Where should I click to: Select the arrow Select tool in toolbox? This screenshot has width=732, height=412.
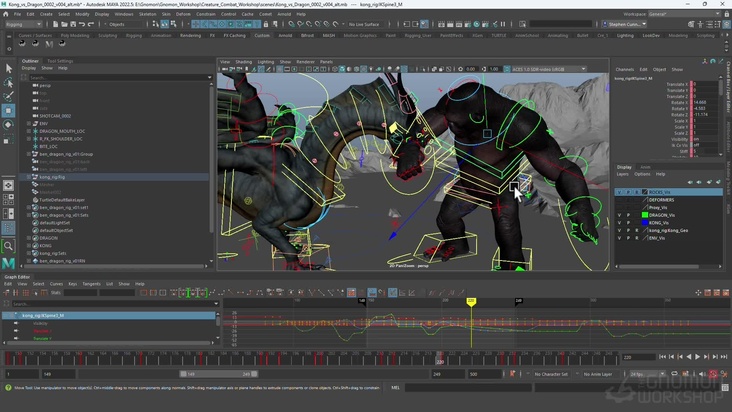coord(8,68)
